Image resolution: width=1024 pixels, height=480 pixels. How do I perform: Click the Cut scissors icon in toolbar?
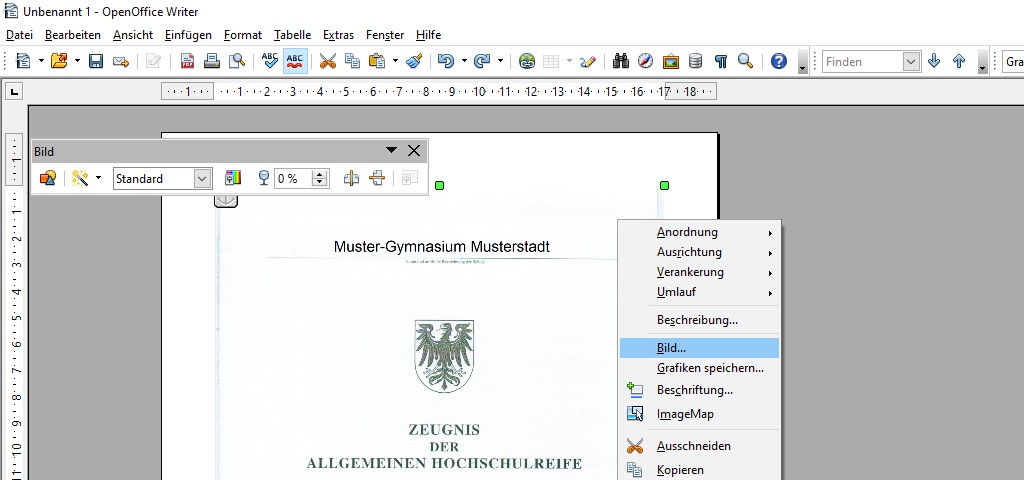click(327, 61)
